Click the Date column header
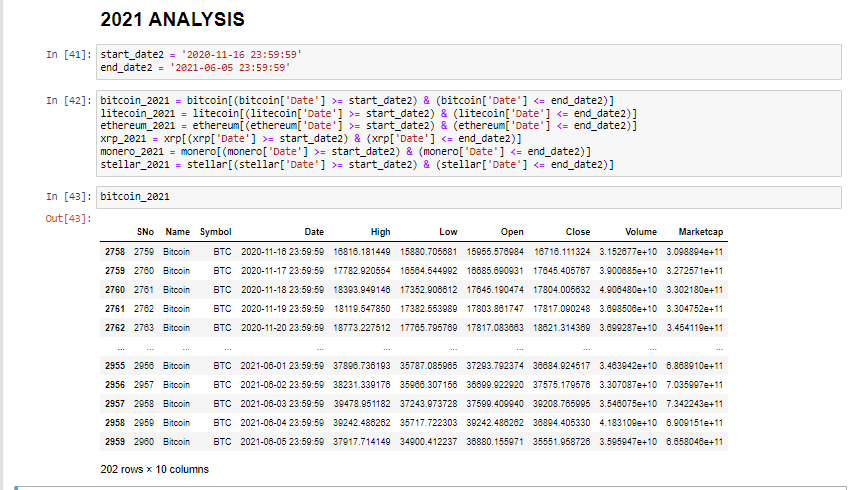The image size is (853, 490). click(314, 232)
